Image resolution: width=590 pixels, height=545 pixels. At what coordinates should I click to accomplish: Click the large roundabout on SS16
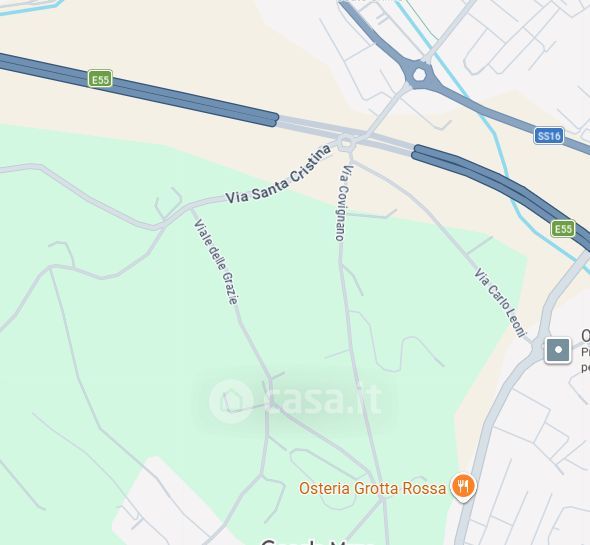click(x=419, y=75)
